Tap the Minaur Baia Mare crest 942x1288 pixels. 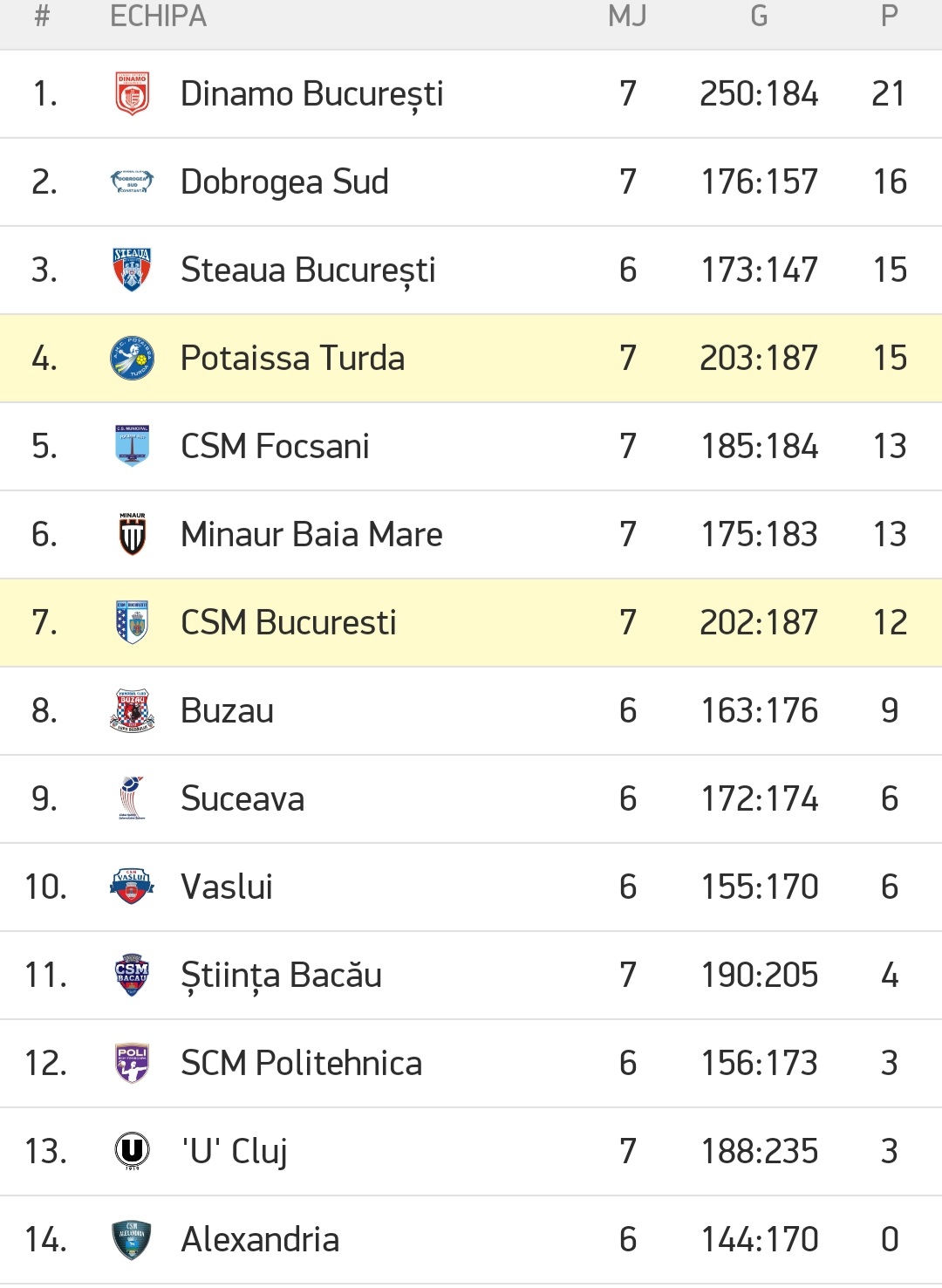[x=133, y=534]
